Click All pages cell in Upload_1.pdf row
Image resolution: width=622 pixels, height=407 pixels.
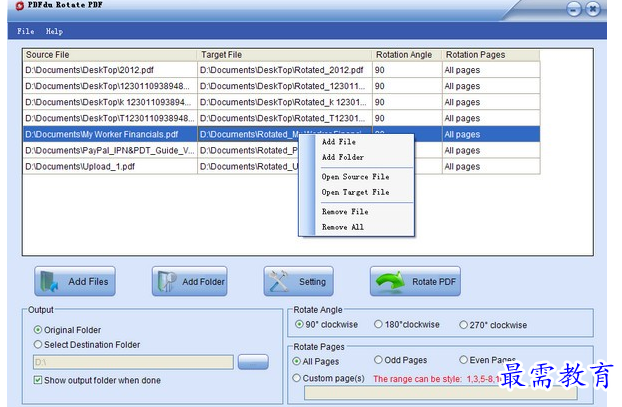pos(491,167)
